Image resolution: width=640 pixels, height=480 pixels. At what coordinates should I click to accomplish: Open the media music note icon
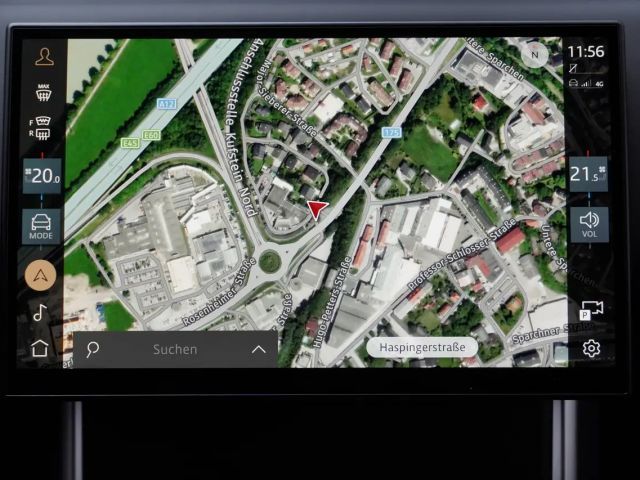[41, 312]
